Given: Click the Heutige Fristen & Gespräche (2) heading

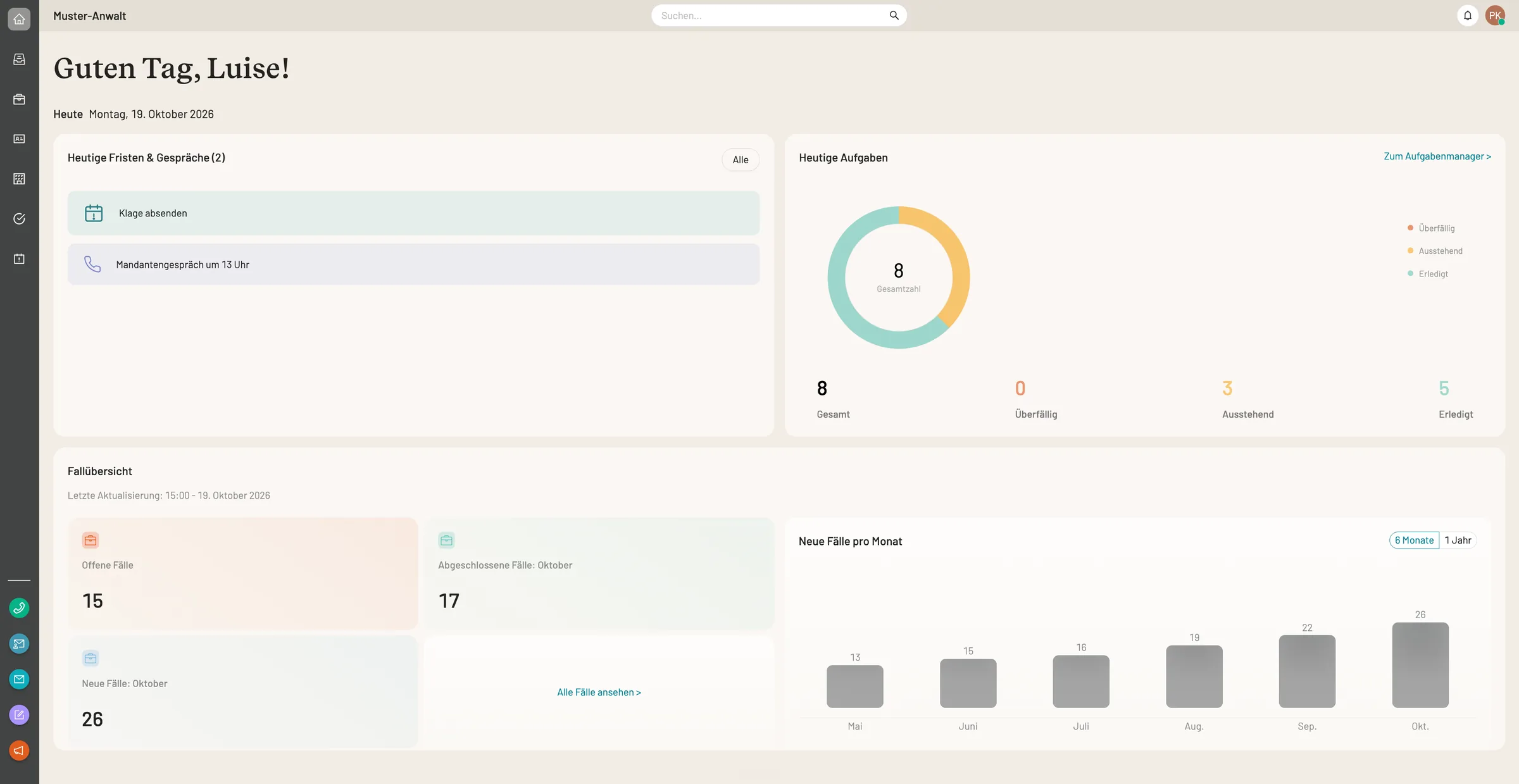Looking at the screenshot, I should click(146, 158).
